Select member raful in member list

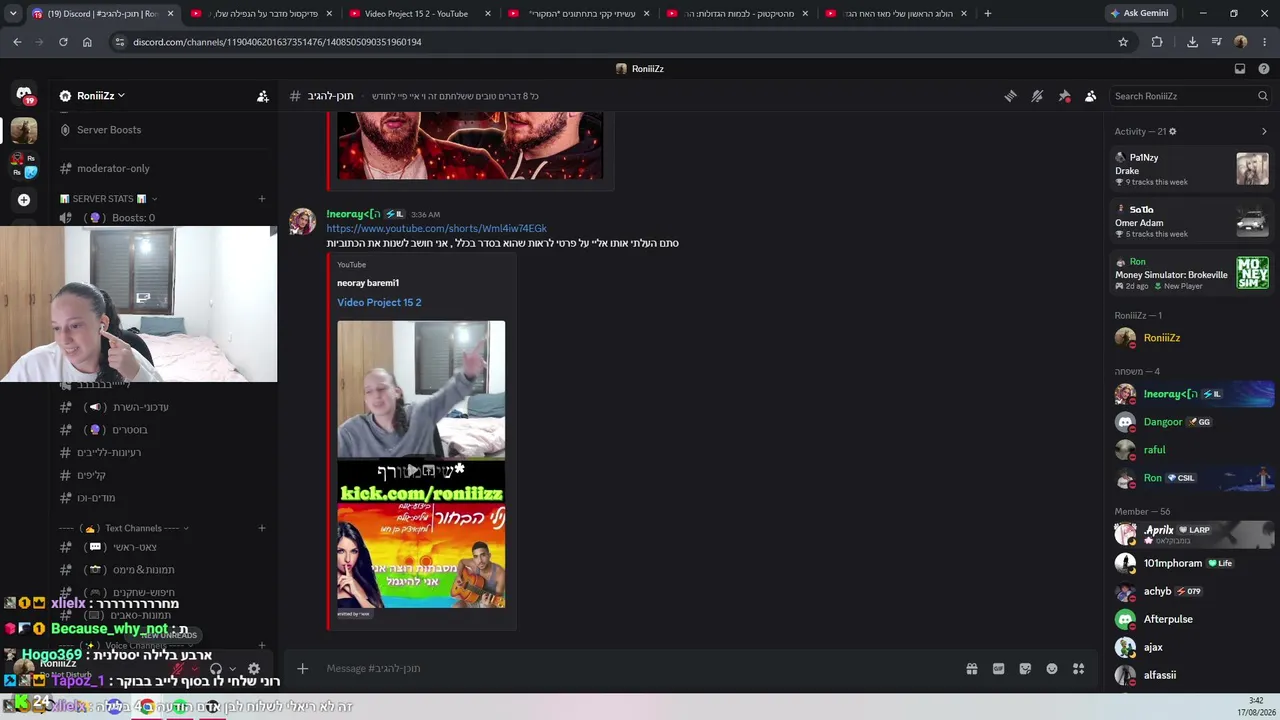(1192, 450)
